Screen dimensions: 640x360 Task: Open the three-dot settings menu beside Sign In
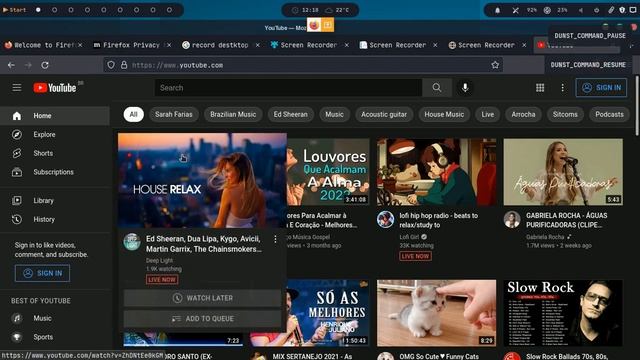tap(562, 88)
